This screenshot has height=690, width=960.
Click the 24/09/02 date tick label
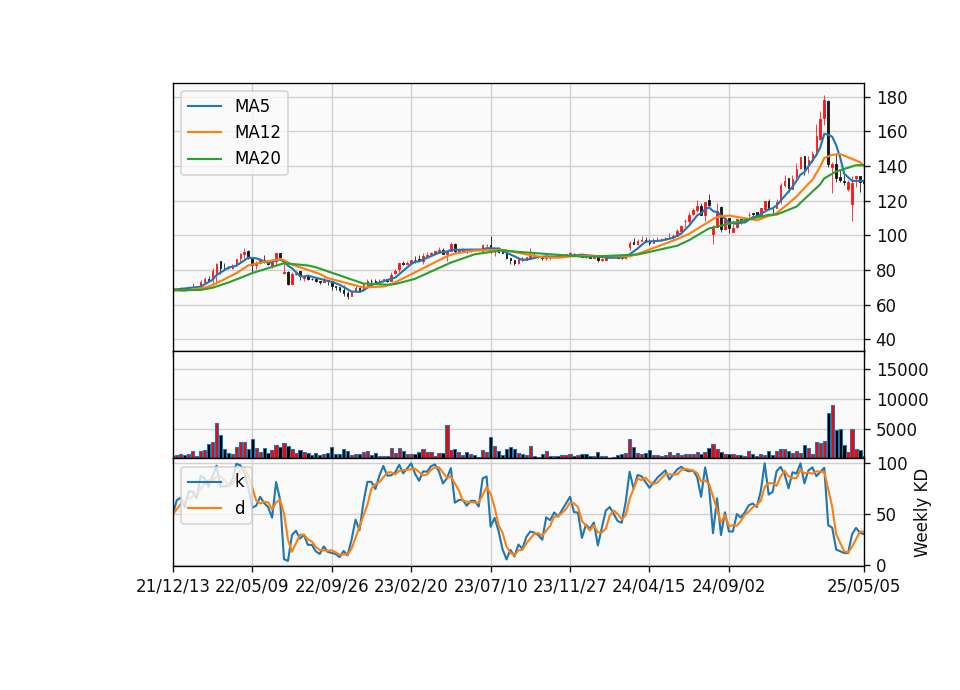pos(729,586)
